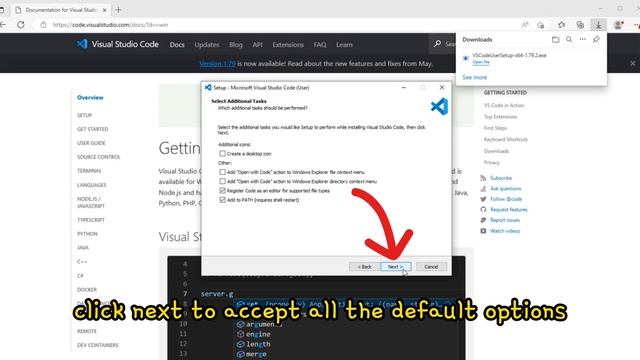This screenshot has width=640, height=360.
Task: Open favorites star icon in browser toolbar
Action: click(x=562, y=25)
